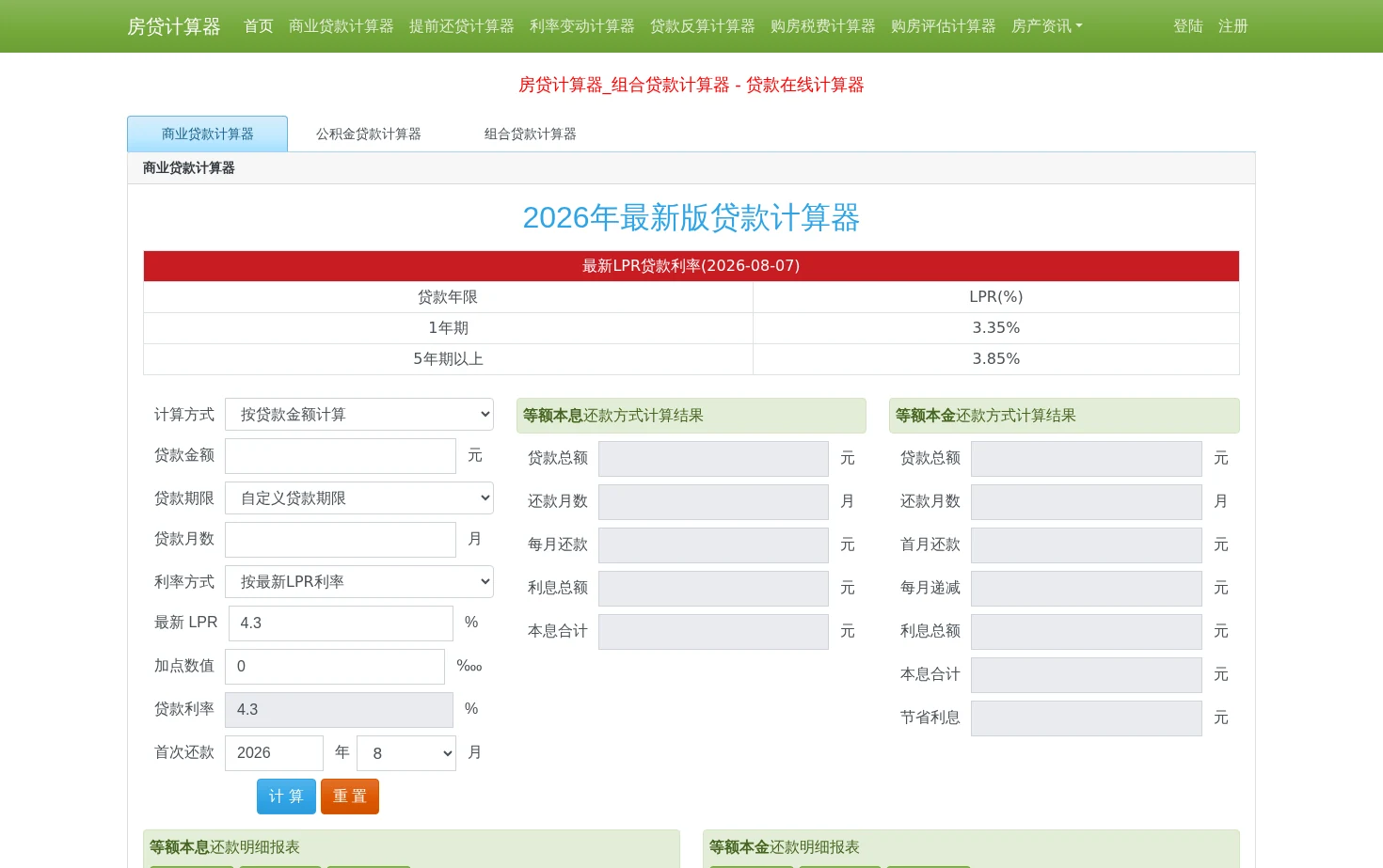Click the 1年期 table cell
The width and height of the screenshot is (1383, 868).
[448, 328]
